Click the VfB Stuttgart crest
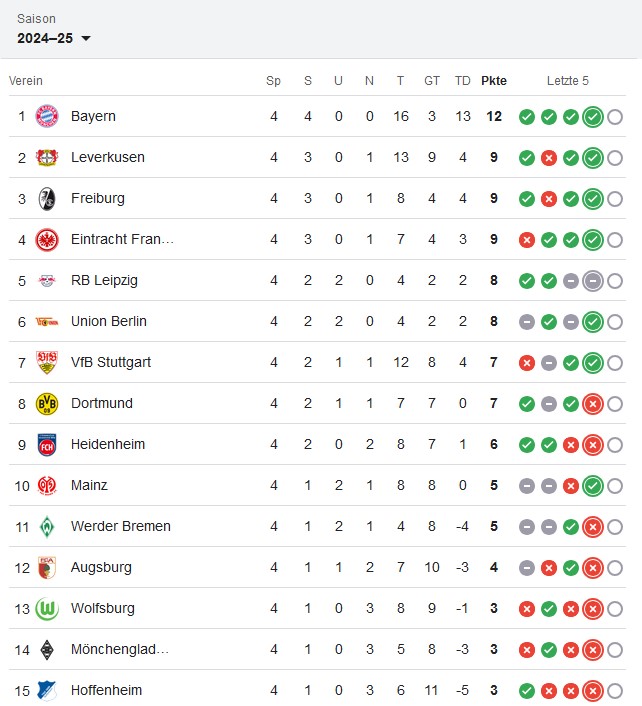The image size is (642, 706). (47, 362)
